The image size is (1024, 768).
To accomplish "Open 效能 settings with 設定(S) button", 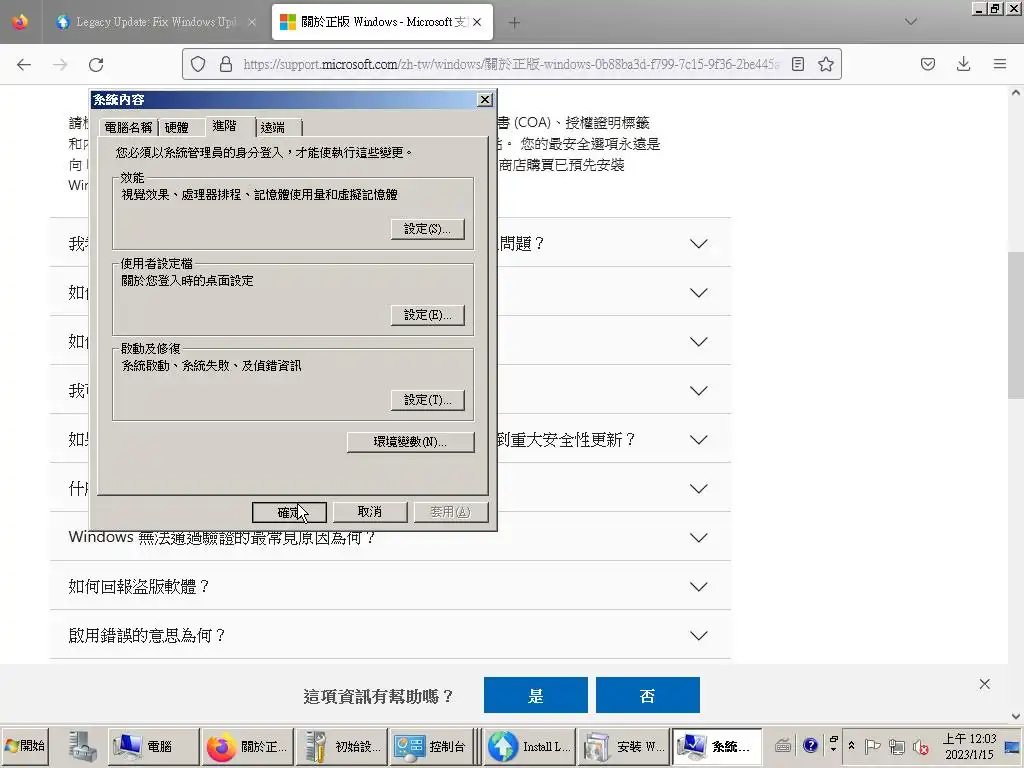I will pyautogui.click(x=428, y=229).
